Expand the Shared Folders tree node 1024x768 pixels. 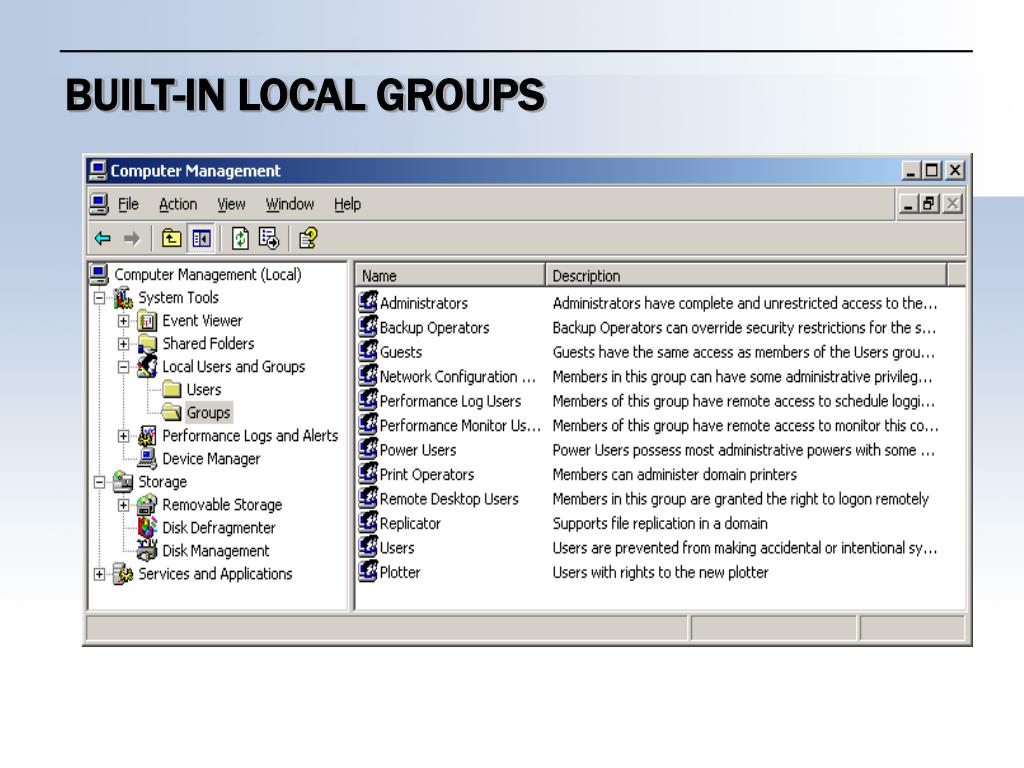(x=123, y=344)
